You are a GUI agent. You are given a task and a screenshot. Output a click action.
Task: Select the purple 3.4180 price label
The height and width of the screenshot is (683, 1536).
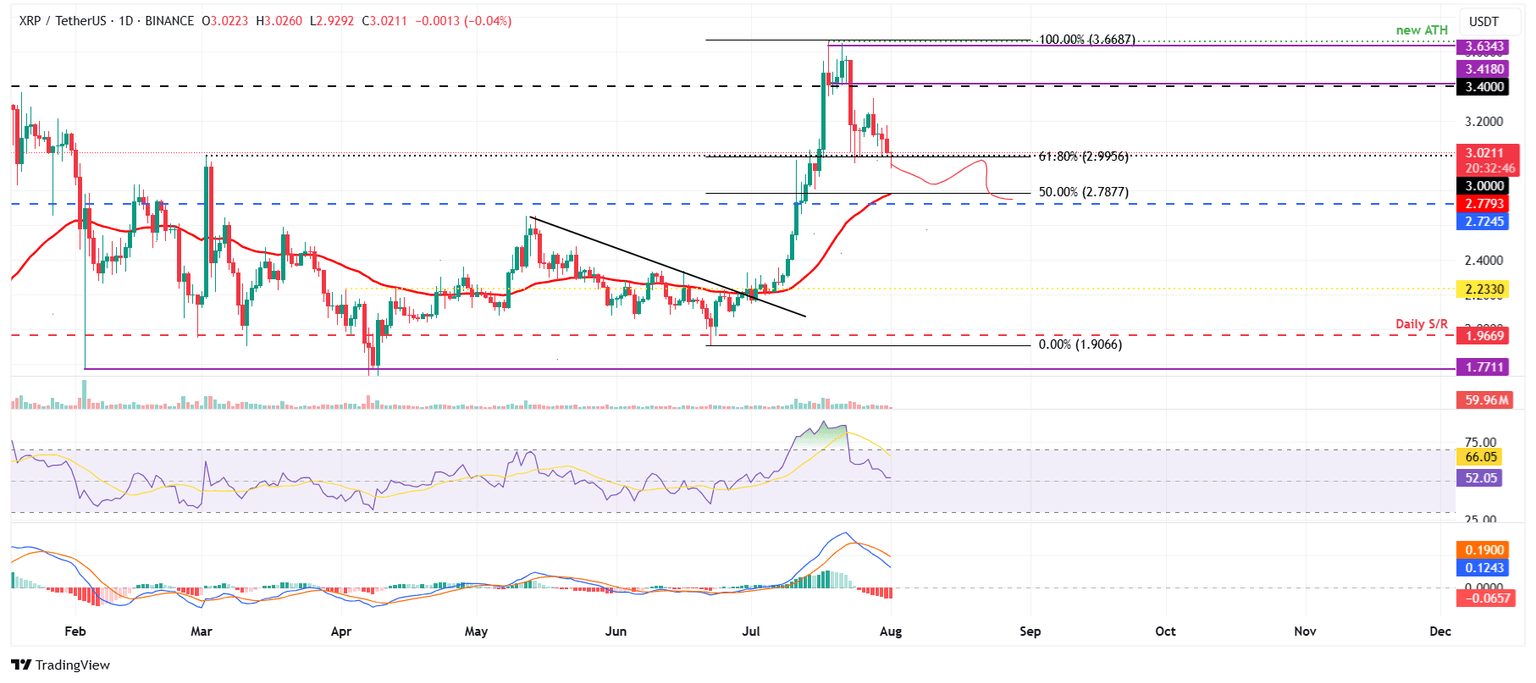tap(1485, 69)
